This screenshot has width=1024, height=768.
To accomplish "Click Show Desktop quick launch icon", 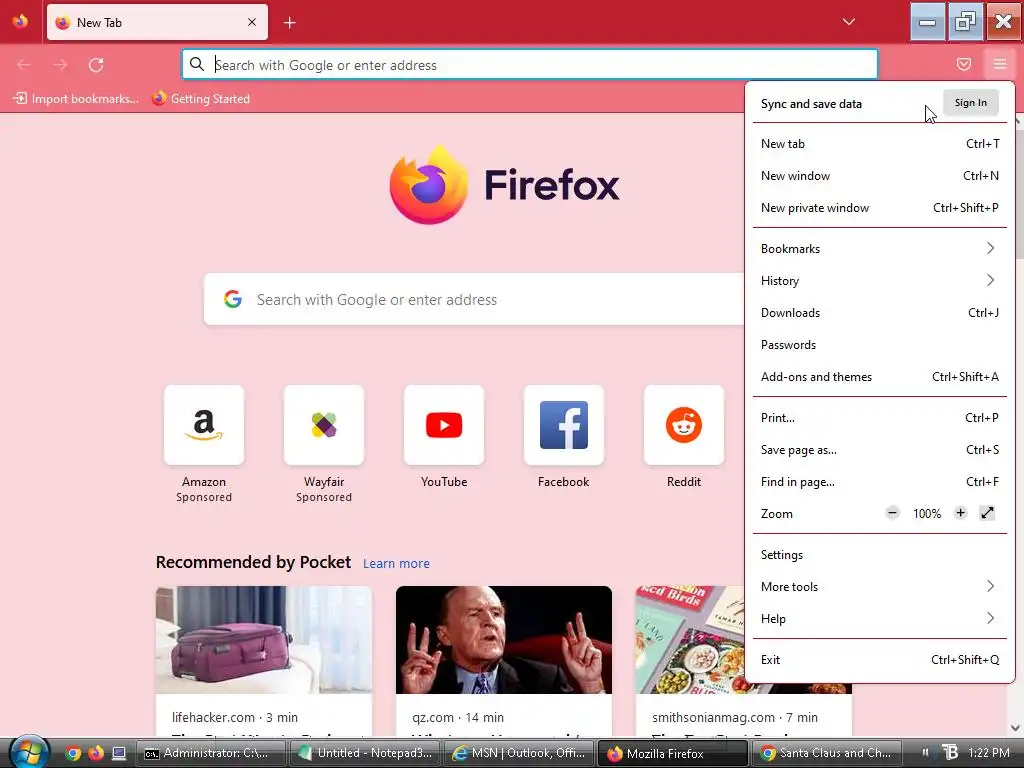I will click(119, 753).
